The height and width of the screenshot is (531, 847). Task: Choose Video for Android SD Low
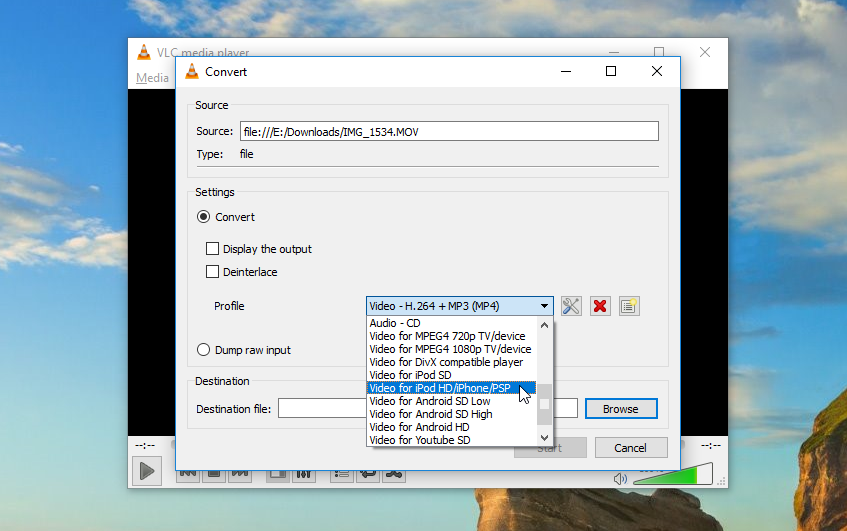click(x=452, y=401)
